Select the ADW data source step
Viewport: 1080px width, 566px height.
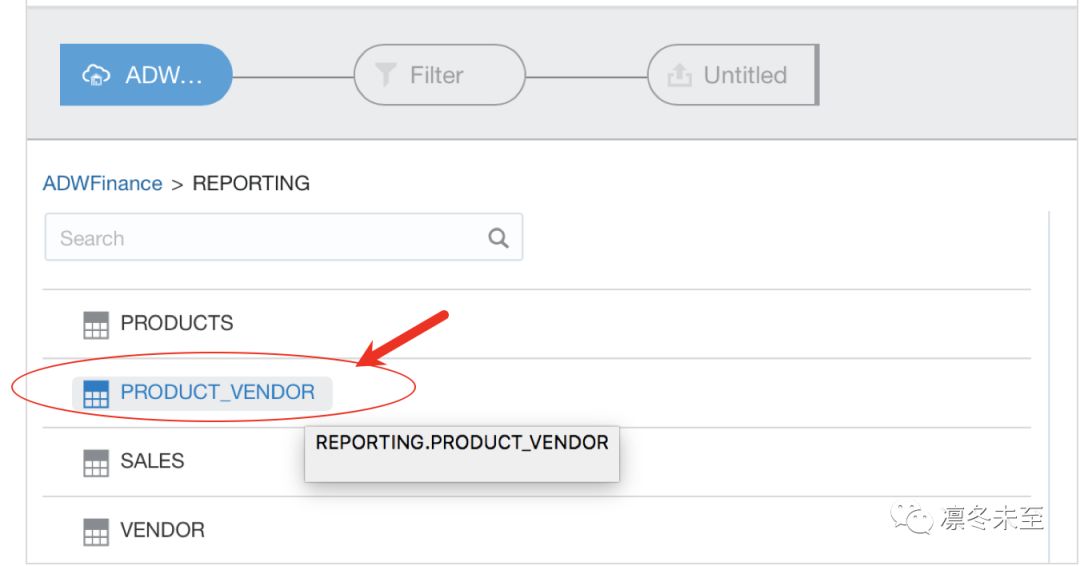[x=146, y=75]
